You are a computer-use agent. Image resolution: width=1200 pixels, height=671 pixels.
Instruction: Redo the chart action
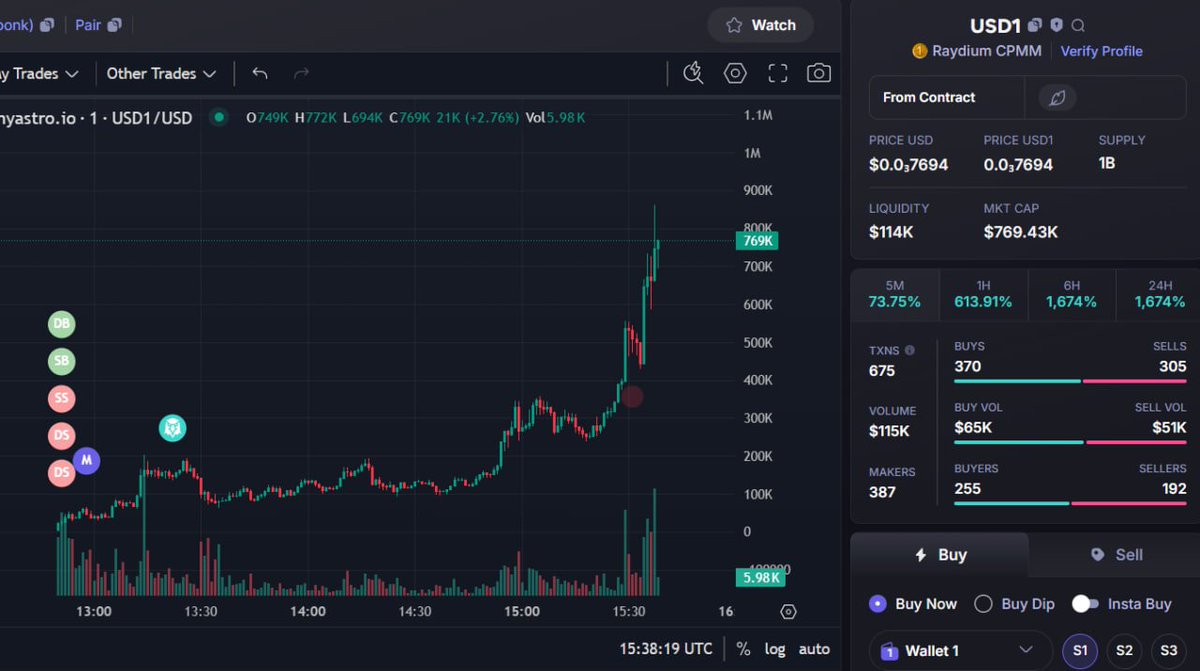(x=302, y=73)
